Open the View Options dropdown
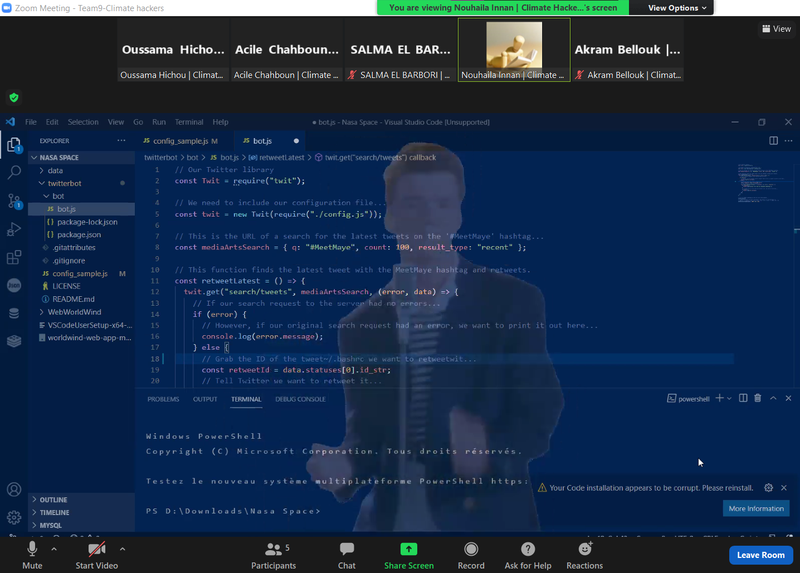The image size is (800, 573). pyautogui.click(x=678, y=7)
